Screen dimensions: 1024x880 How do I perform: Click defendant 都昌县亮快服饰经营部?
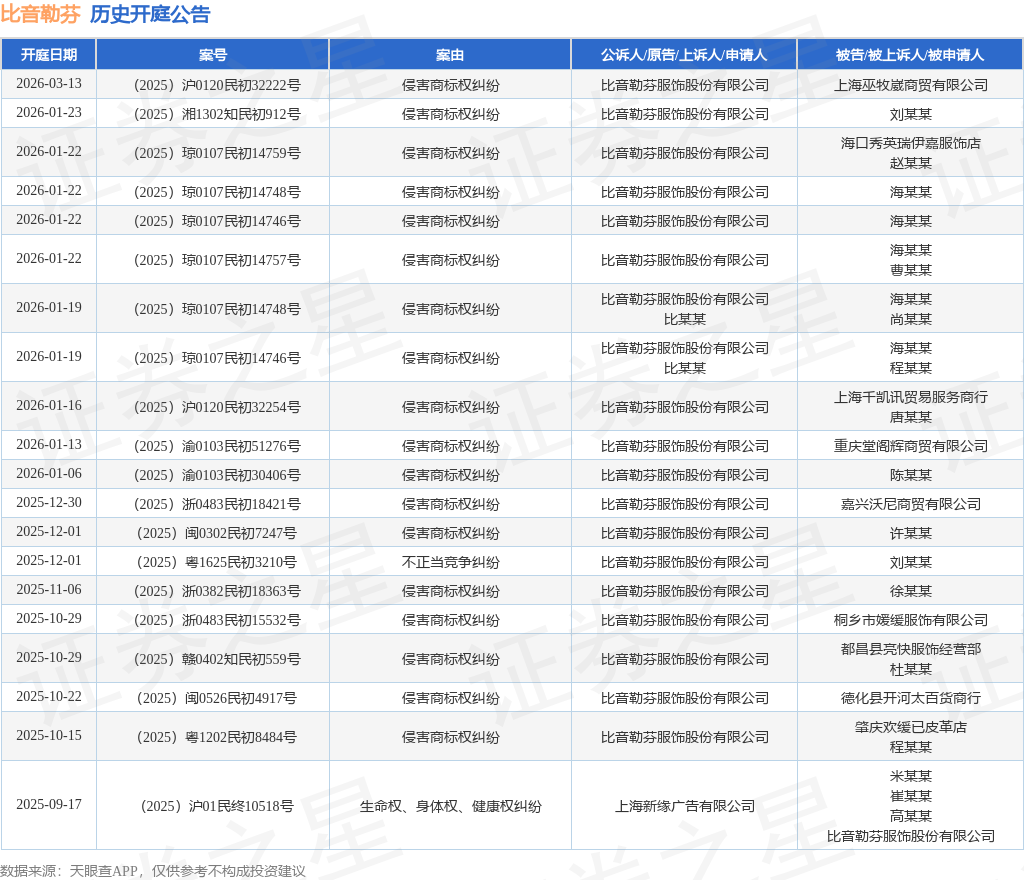910,649
